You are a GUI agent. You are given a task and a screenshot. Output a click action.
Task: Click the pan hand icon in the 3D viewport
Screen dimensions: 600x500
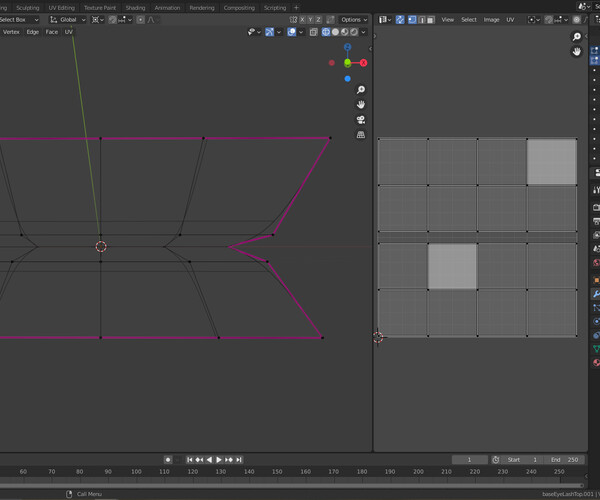point(360,104)
